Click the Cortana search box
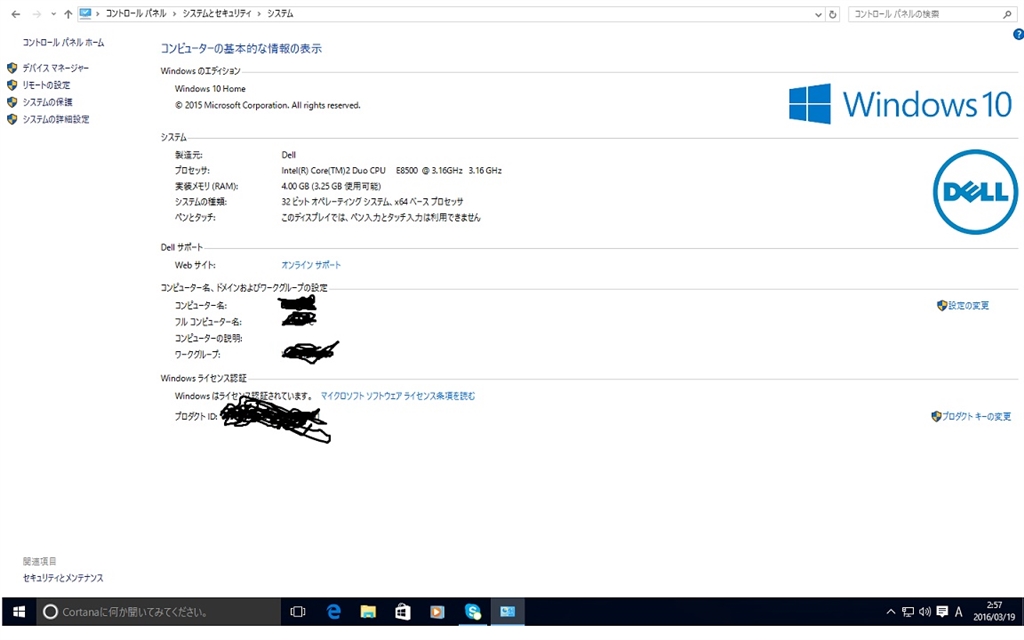The width and height of the screenshot is (1024, 640). [159, 612]
